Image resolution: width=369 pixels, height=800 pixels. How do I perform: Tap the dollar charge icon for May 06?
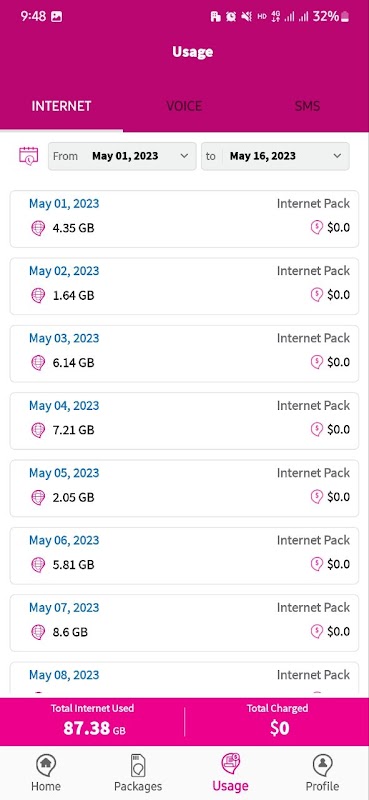coord(316,564)
